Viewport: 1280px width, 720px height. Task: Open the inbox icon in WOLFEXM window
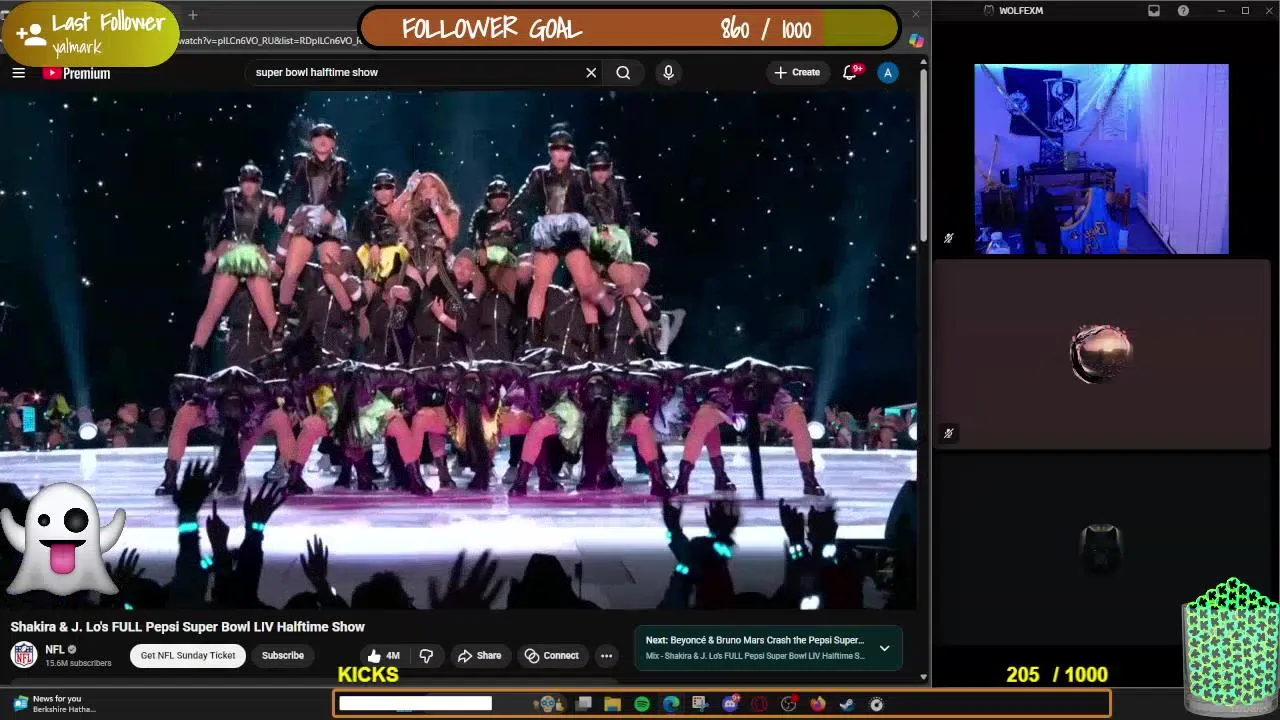pos(1154,10)
